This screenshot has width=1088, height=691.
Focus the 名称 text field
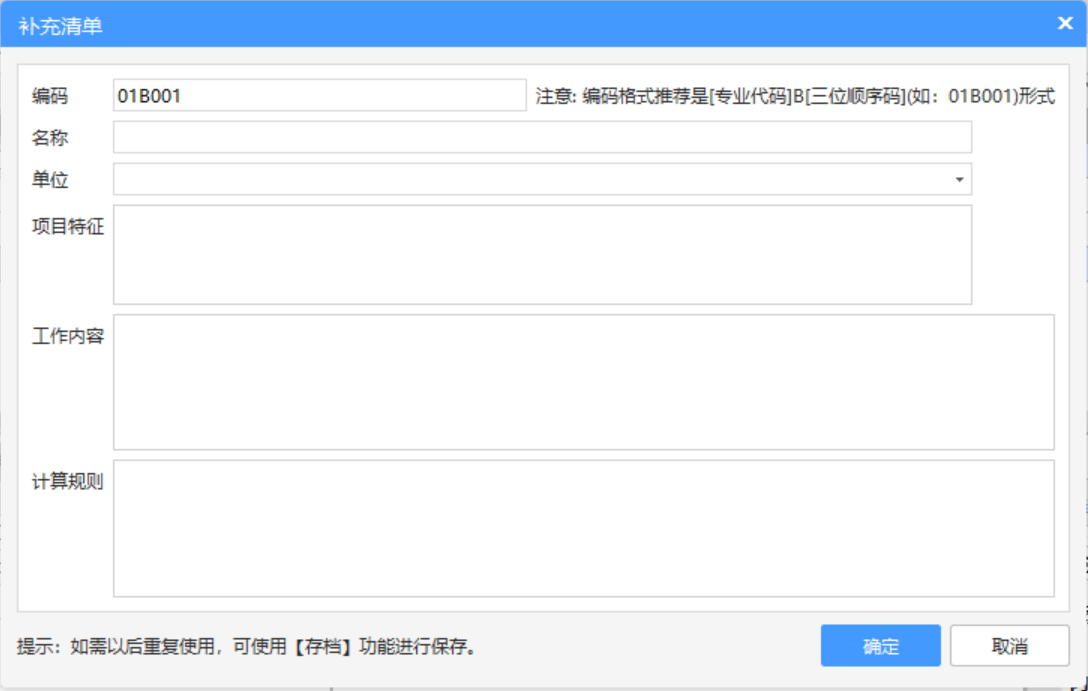pyautogui.click(x=541, y=138)
